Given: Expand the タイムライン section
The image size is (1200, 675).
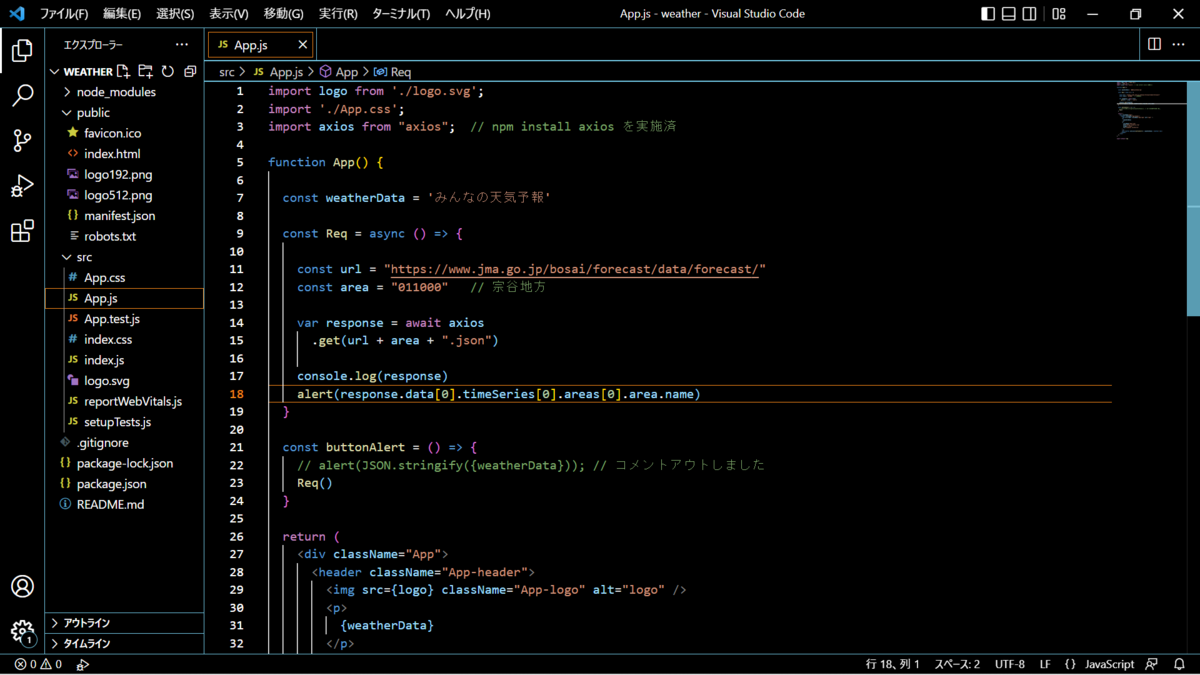Looking at the screenshot, I should pyautogui.click(x=125, y=644).
